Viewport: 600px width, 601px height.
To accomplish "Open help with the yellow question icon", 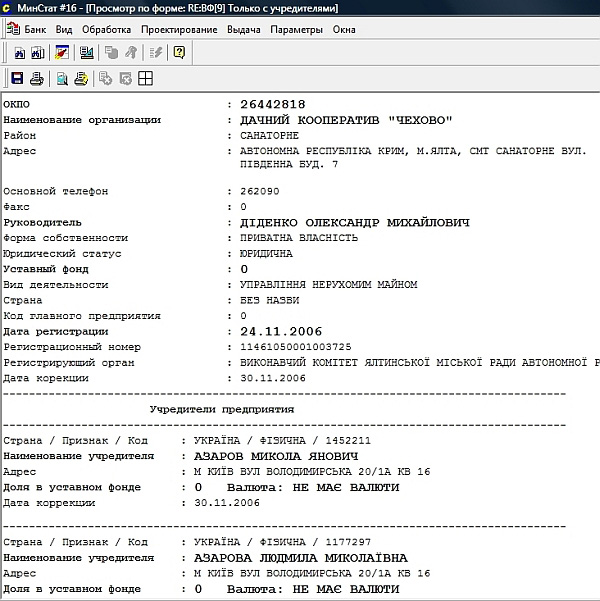I will click(179, 53).
